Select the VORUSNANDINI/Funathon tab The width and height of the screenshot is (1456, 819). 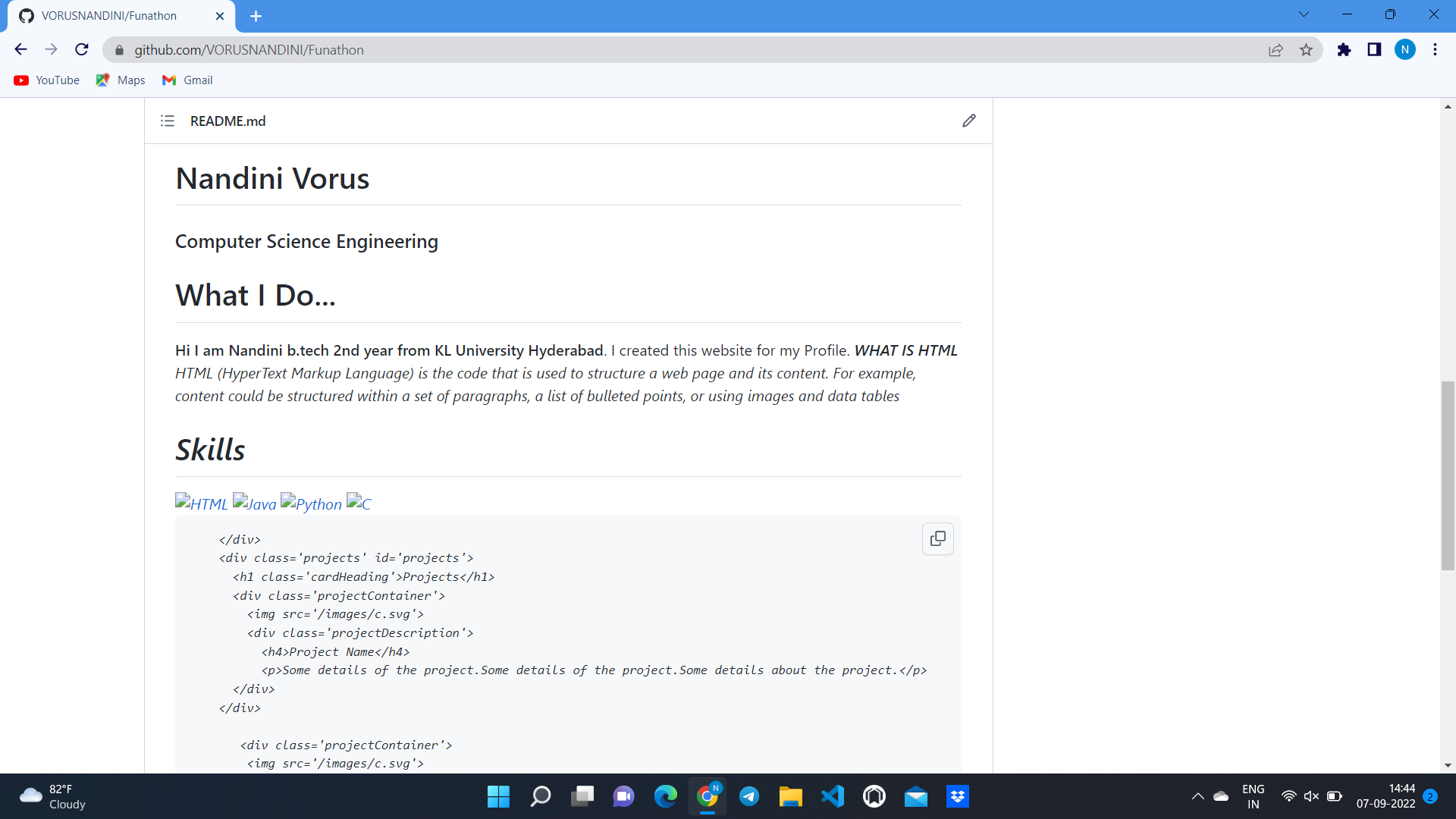[x=110, y=16]
